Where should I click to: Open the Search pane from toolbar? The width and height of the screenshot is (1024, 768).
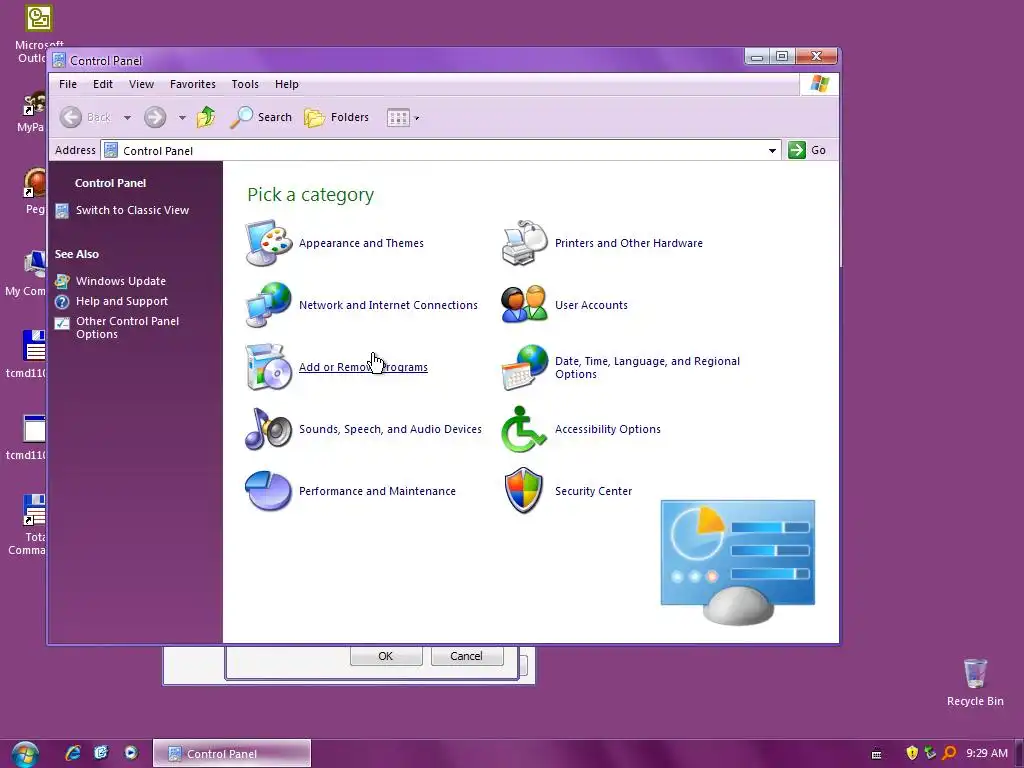[x=261, y=118]
